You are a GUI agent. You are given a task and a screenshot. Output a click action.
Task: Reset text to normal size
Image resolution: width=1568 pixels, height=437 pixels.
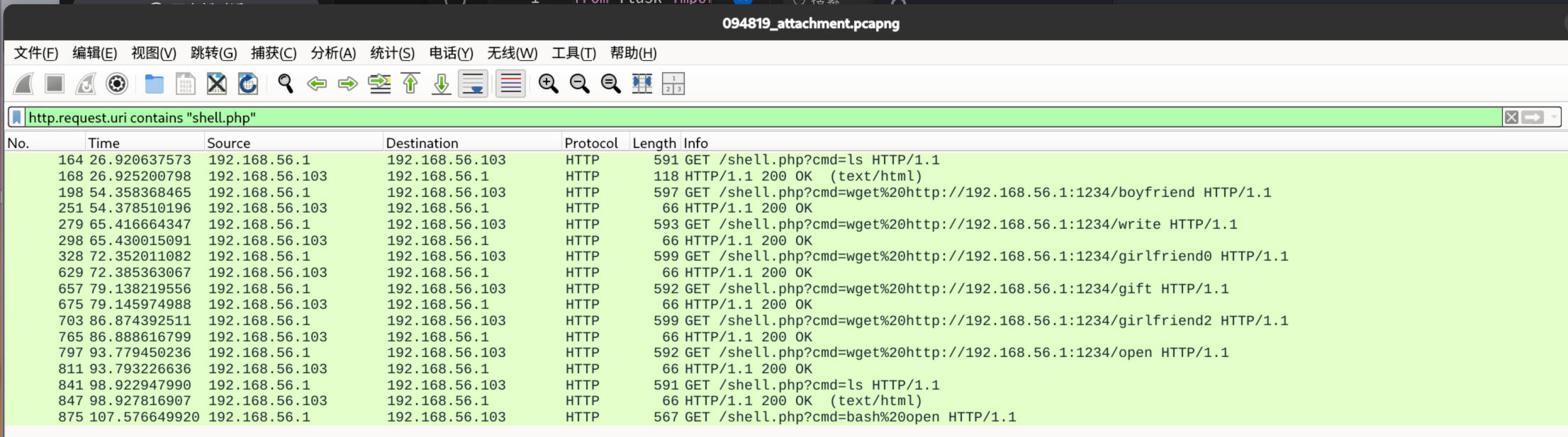610,84
